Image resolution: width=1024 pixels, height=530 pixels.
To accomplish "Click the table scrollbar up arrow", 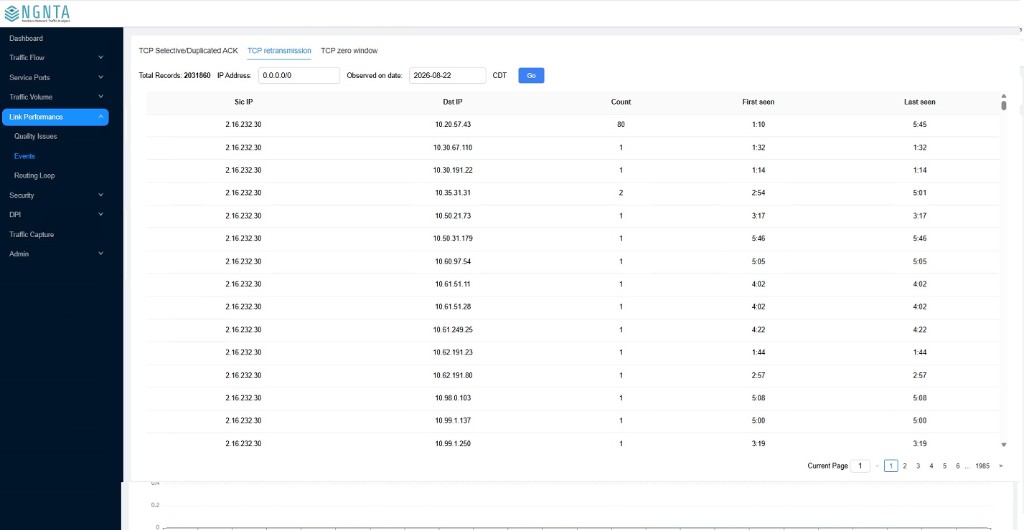I will (x=1004, y=97).
